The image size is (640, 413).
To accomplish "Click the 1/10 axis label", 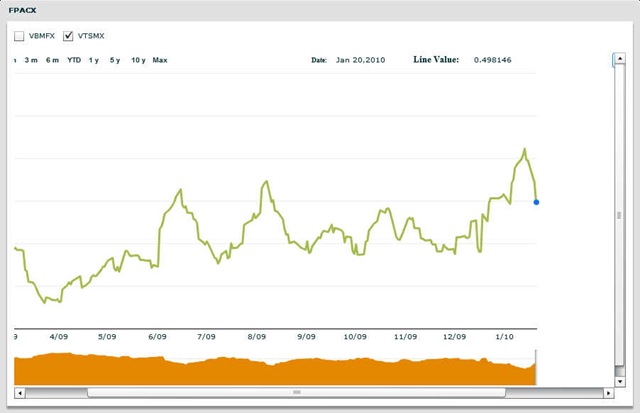I will click(504, 337).
